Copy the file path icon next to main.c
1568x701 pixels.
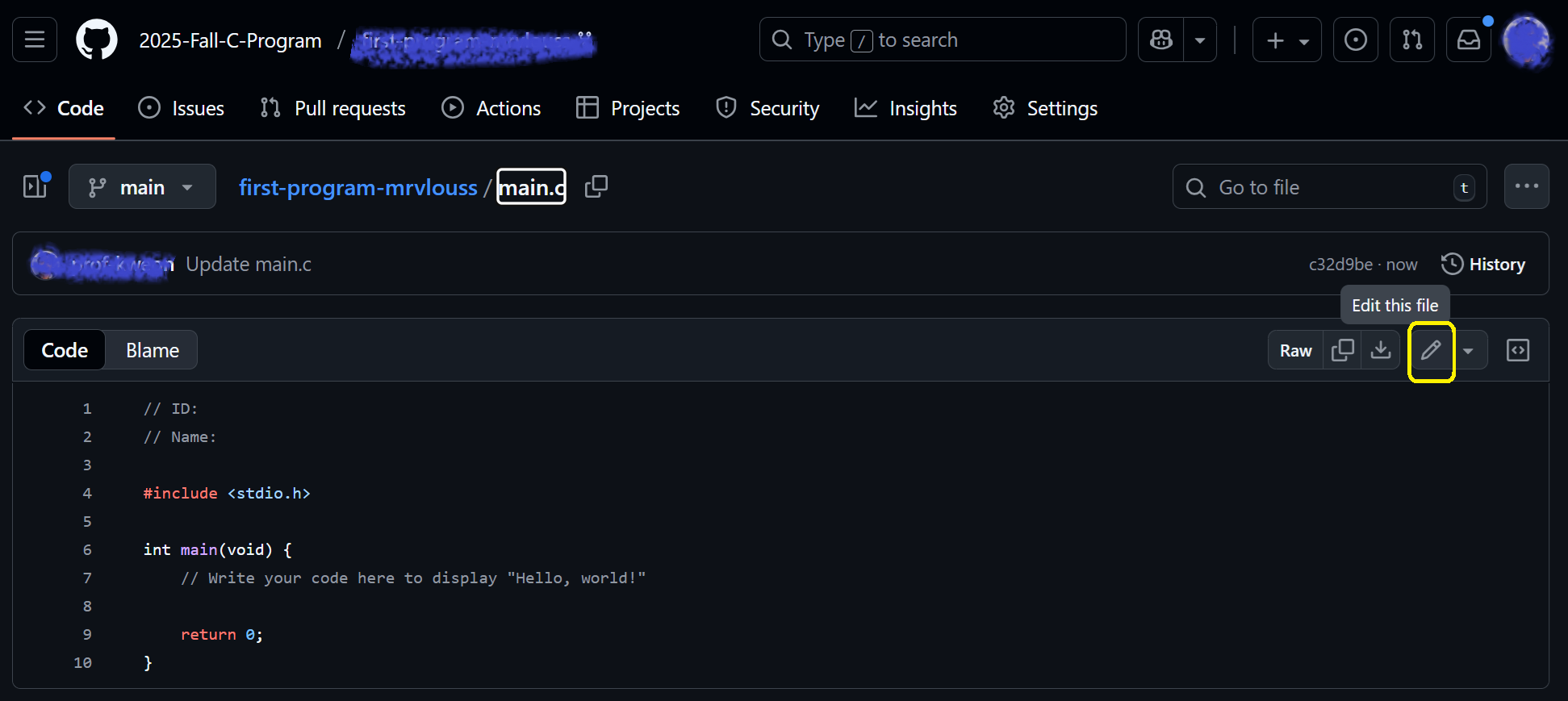pos(596,187)
